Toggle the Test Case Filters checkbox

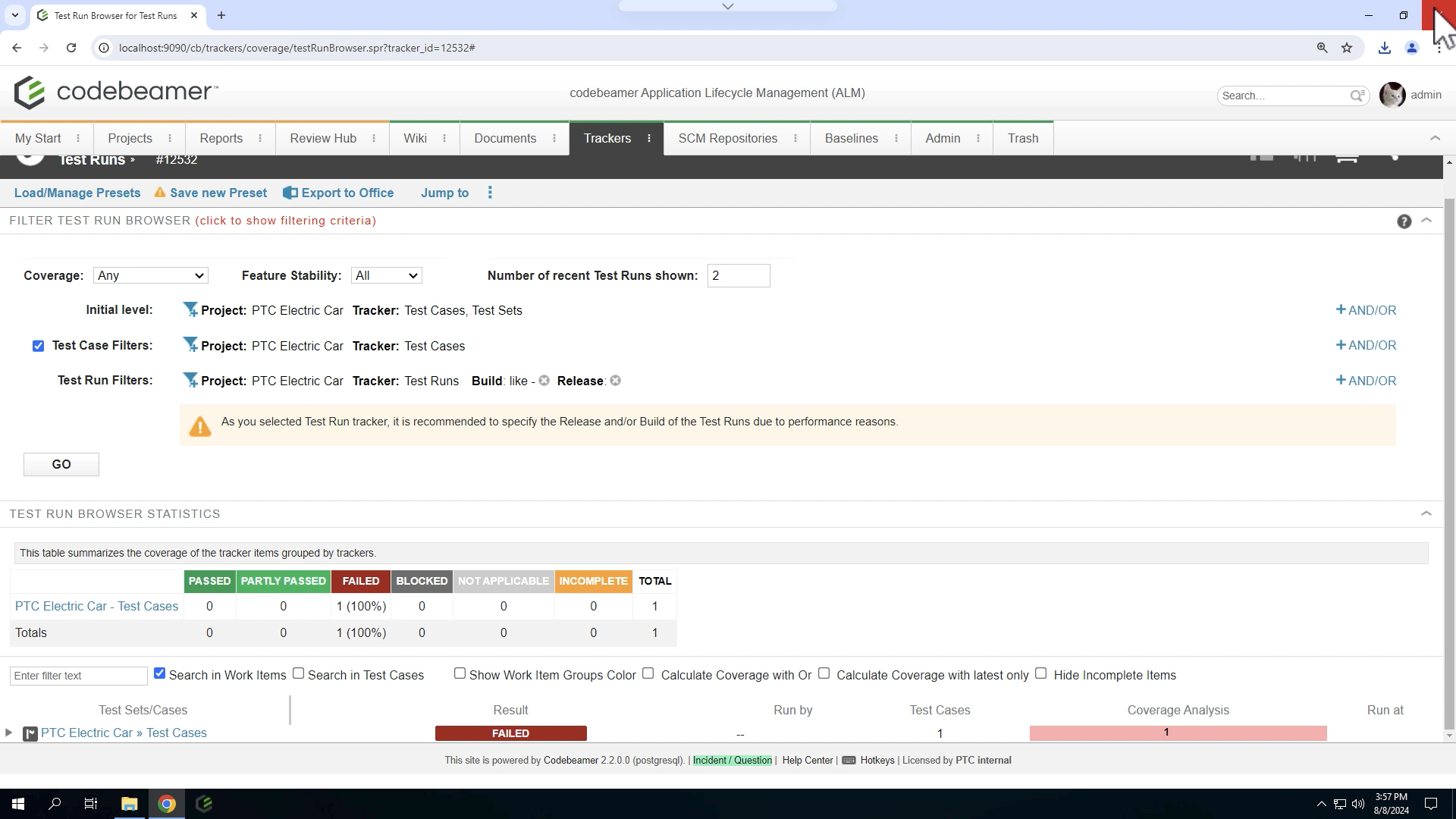pos(38,346)
